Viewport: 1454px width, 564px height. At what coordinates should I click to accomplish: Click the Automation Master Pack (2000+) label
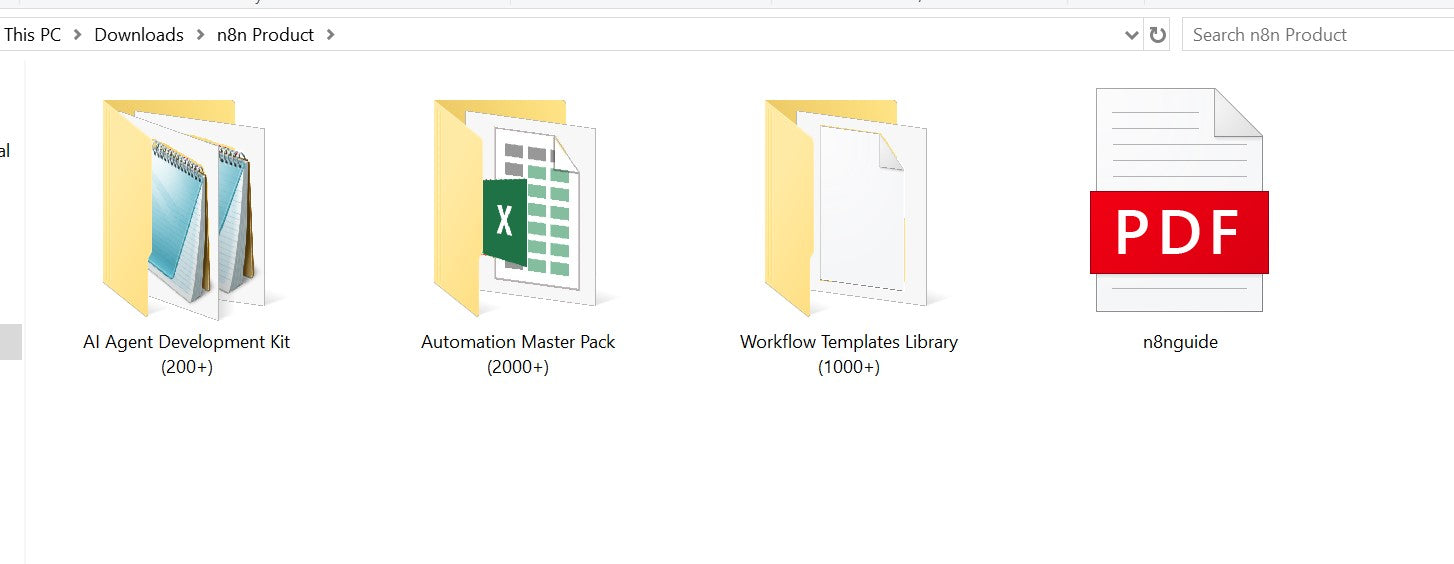coord(518,354)
